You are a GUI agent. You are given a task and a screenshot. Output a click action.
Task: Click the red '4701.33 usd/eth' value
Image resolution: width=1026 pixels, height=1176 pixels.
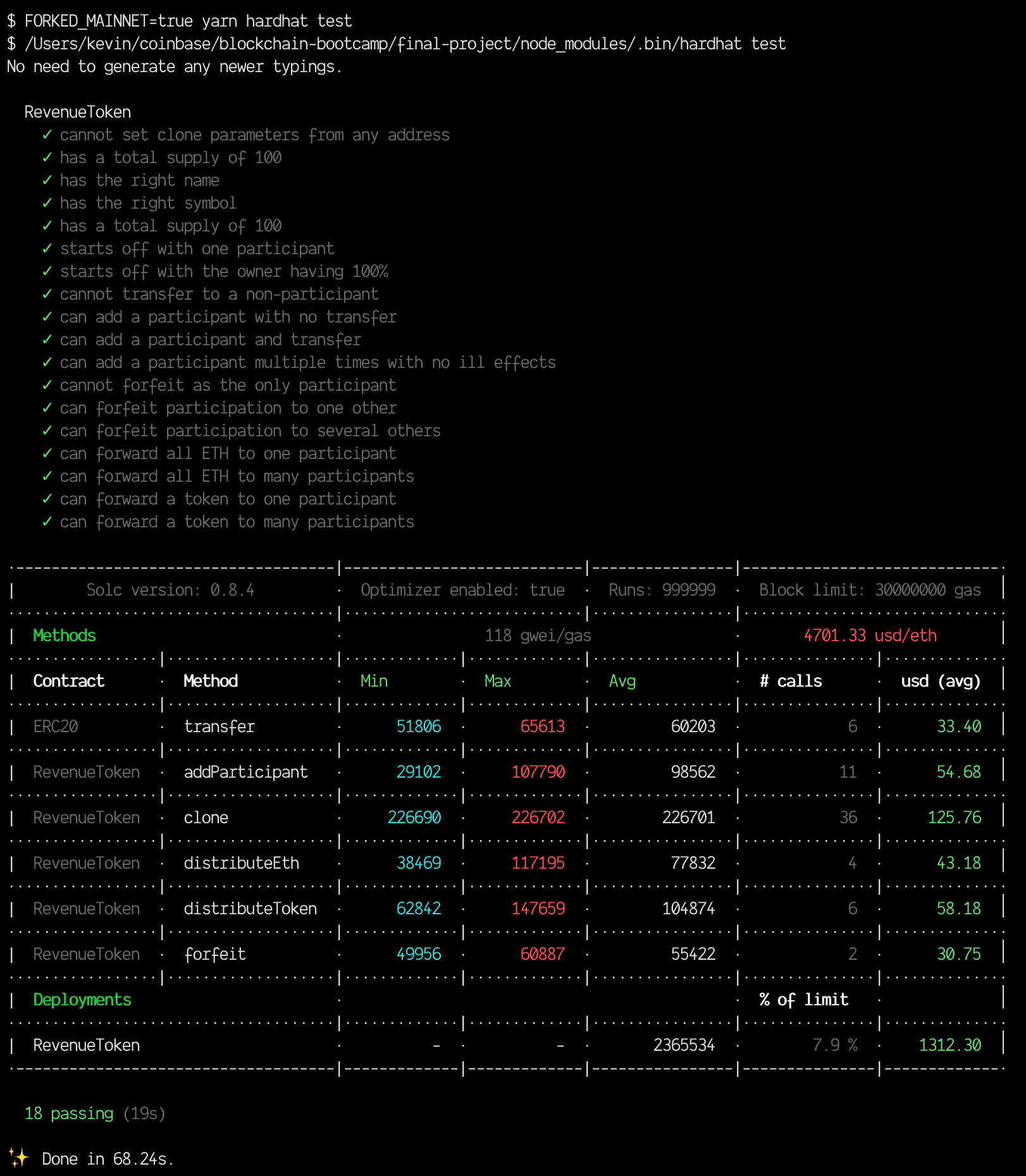point(870,635)
